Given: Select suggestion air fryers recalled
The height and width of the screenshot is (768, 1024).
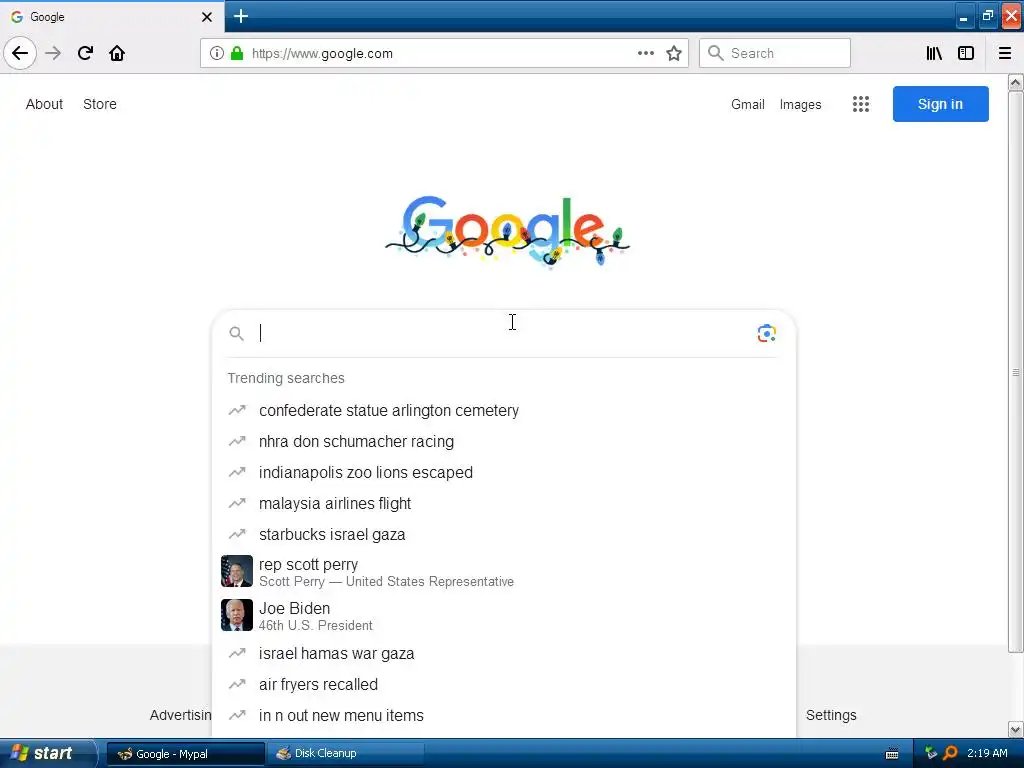Looking at the screenshot, I should tap(503, 684).
